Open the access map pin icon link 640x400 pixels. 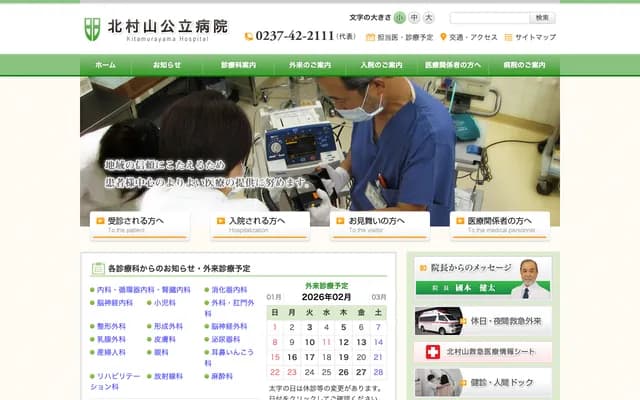coord(443,37)
